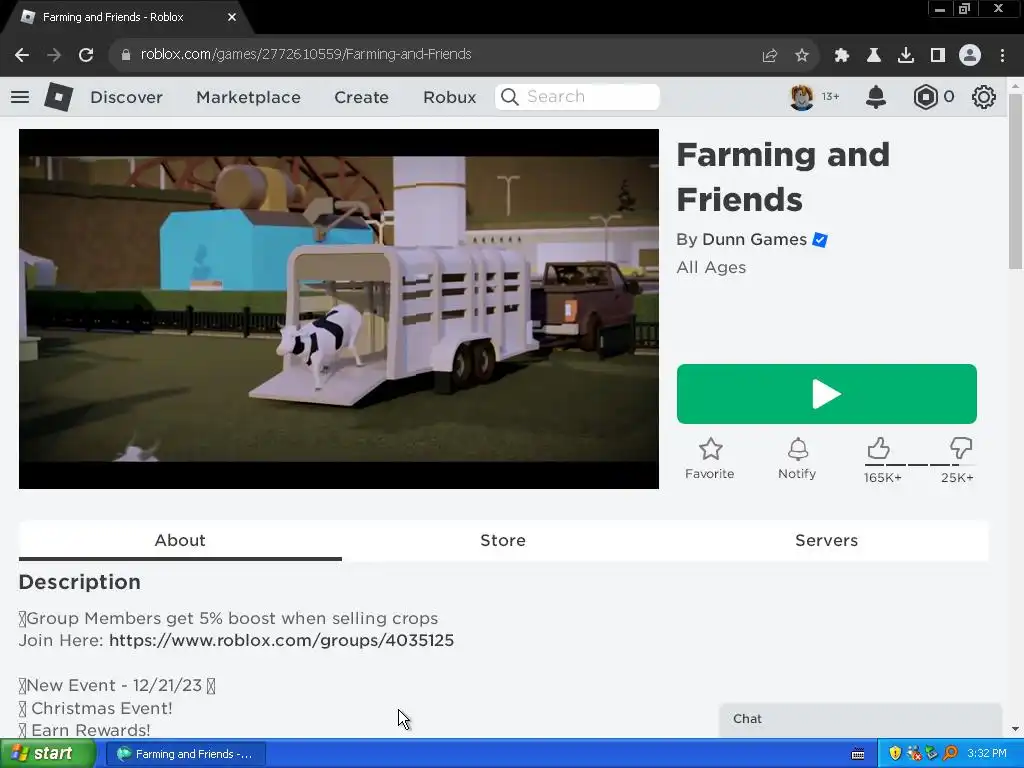1024x768 pixels.
Task: Click the magnifier icon in Roblox search
Action: coord(510,97)
